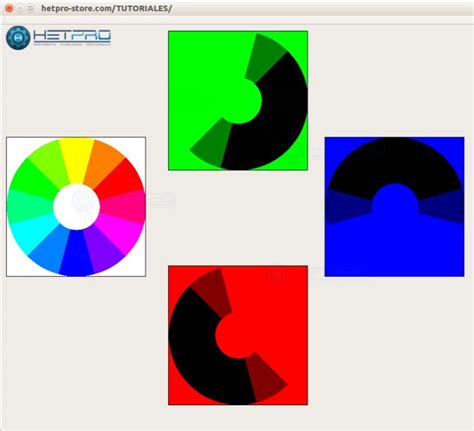Image resolution: width=474 pixels, height=431 pixels.
Task: Click the HETPRO gear logo icon
Action: (18, 38)
